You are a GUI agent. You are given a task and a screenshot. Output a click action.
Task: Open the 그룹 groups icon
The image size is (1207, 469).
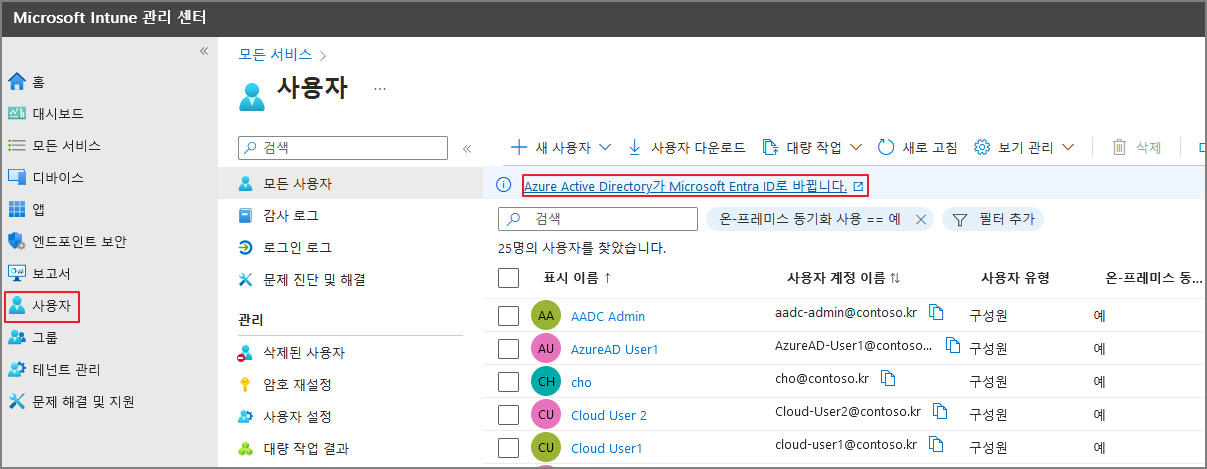(x=16, y=337)
